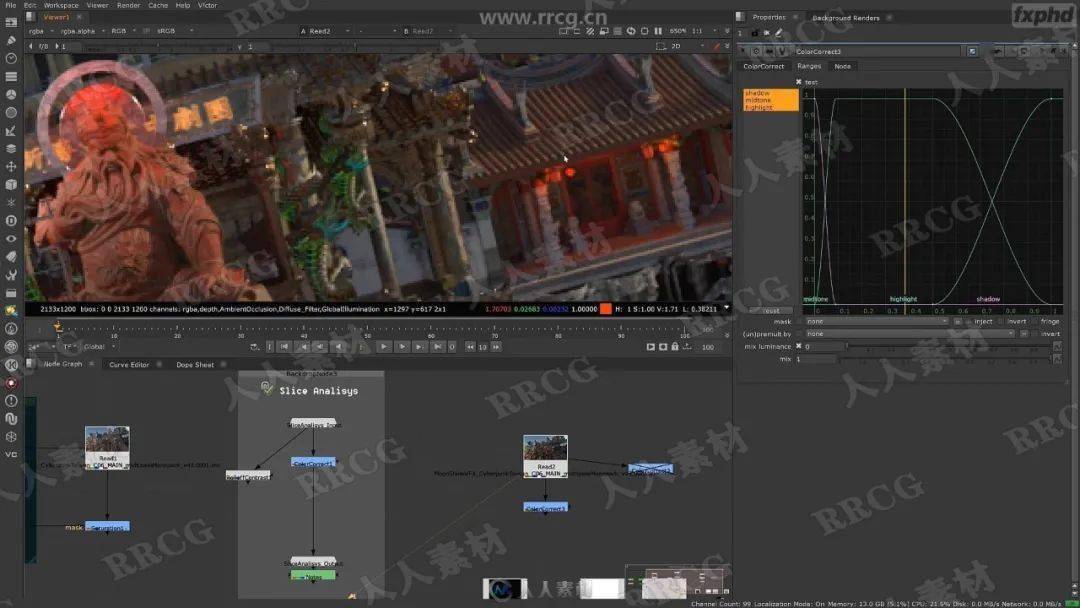
Task: Open the Workspace menu
Action: 61,5
